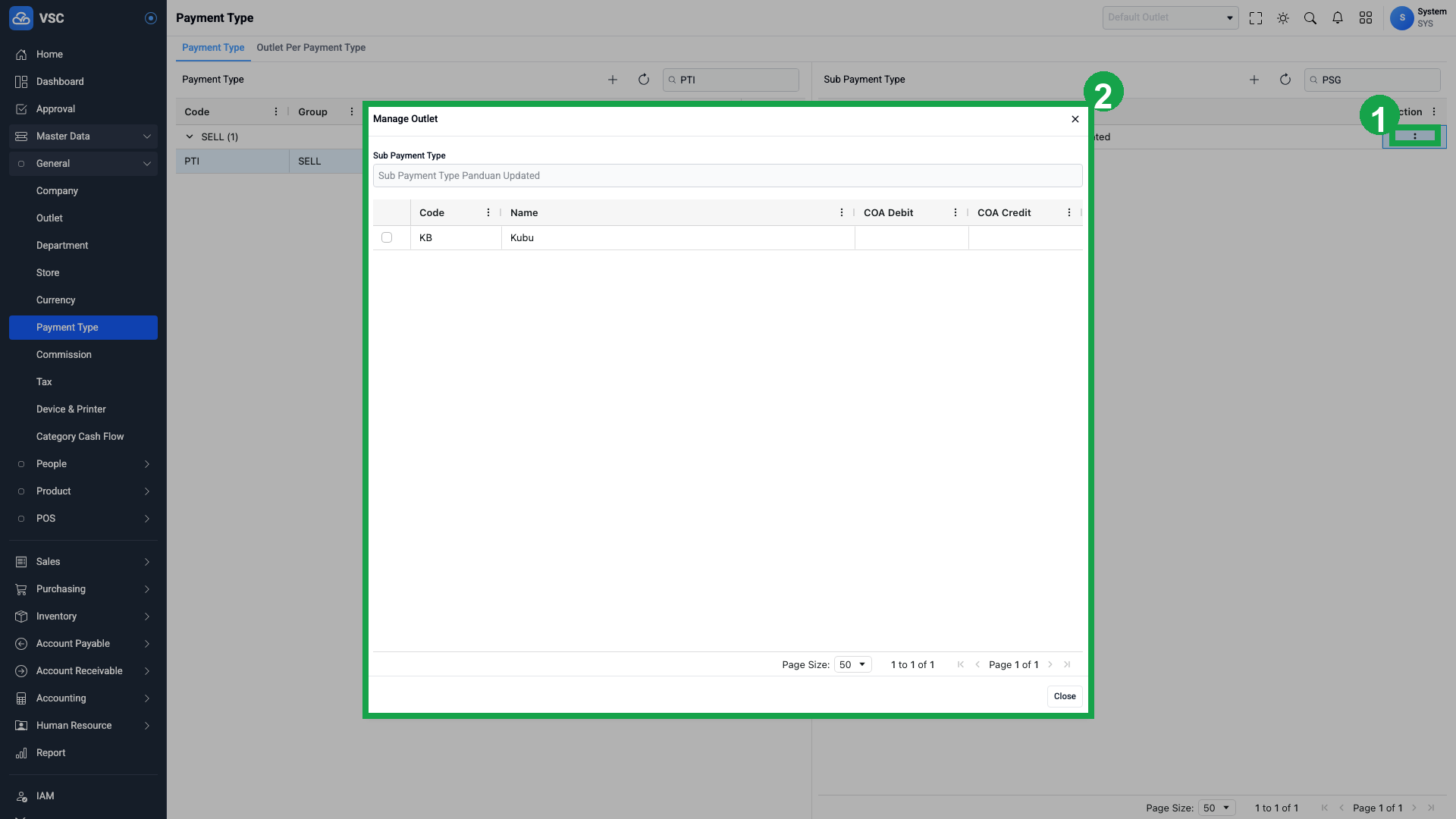Switch to Payment Type tab
The height and width of the screenshot is (819, 1456).
point(213,48)
